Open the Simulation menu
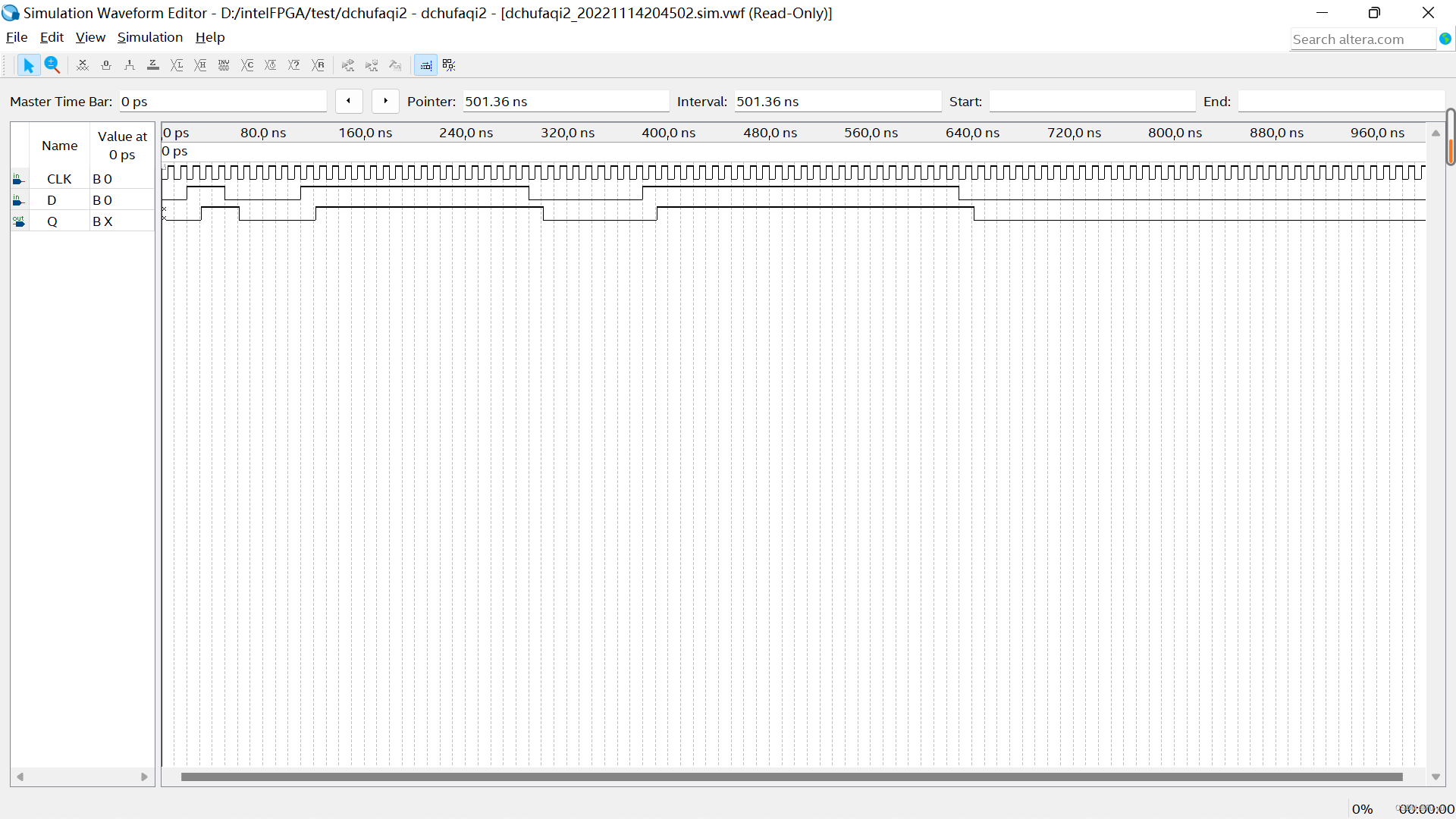The width and height of the screenshot is (1456, 819). pyautogui.click(x=149, y=37)
